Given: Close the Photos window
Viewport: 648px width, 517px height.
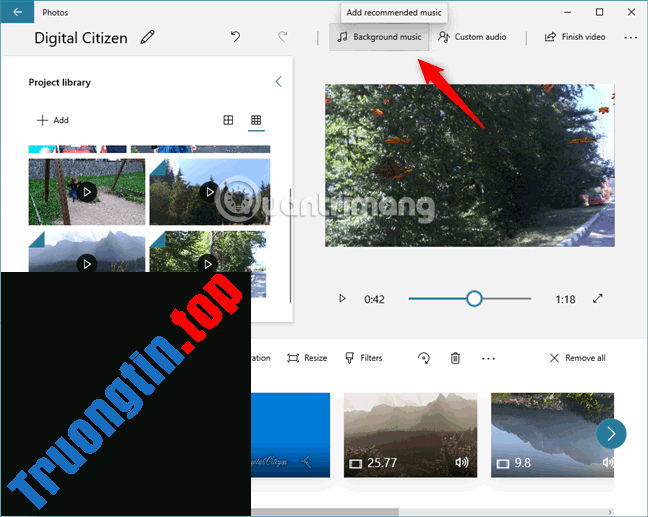Looking at the screenshot, I should (631, 12).
